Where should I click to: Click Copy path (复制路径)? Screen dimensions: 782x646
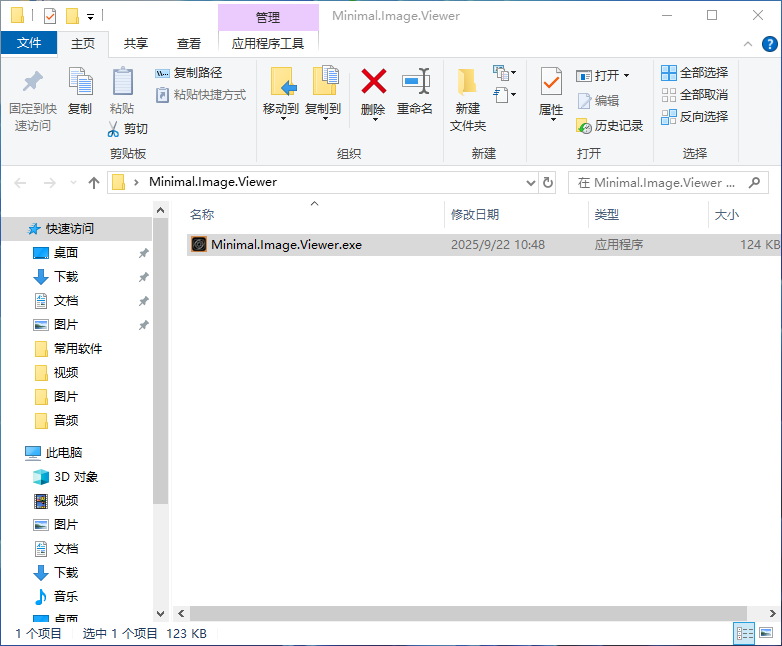[x=189, y=73]
